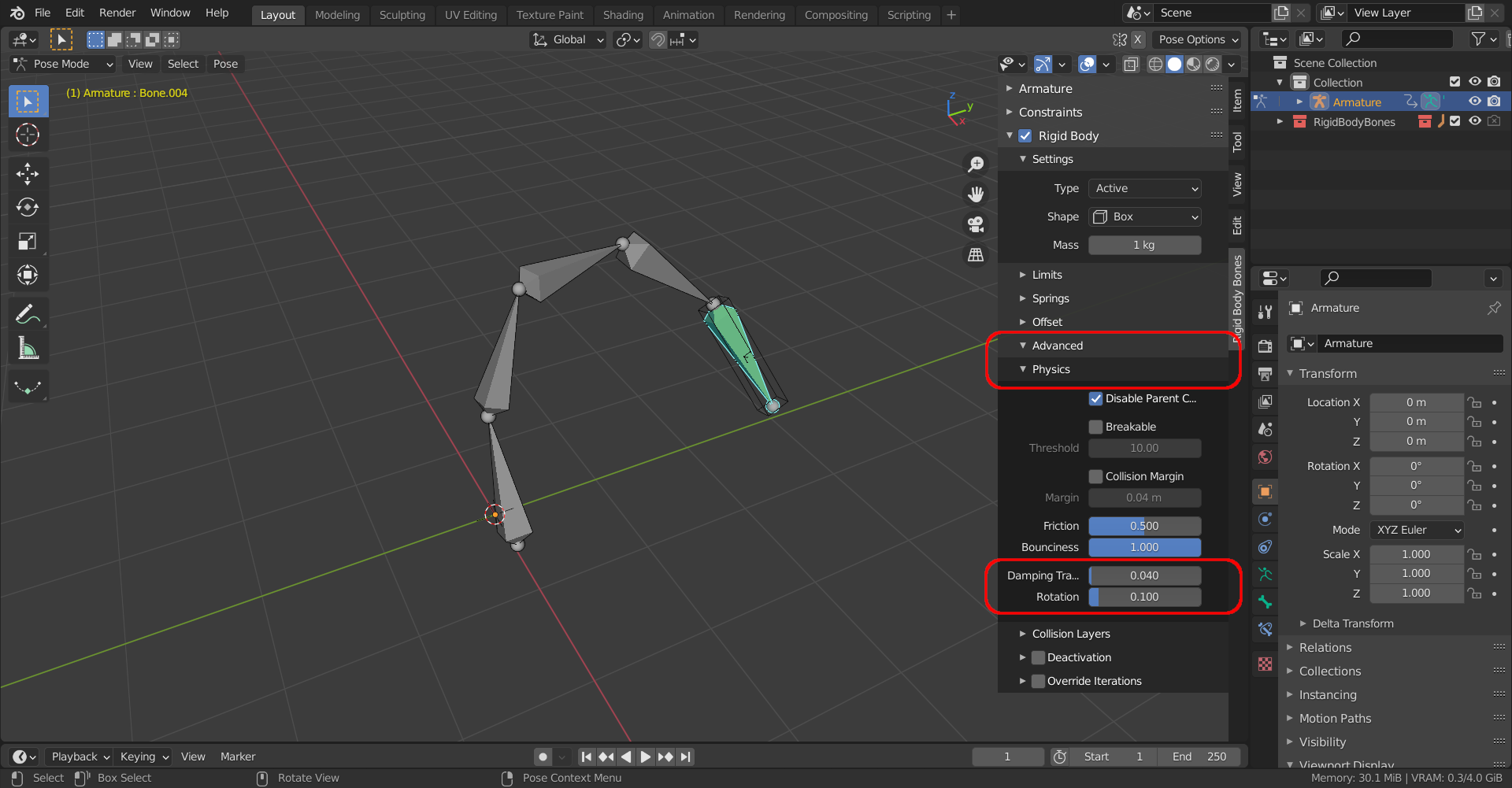The width and height of the screenshot is (1512, 788).
Task: Select solid viewport shading mode
Action: [1174, 64]
